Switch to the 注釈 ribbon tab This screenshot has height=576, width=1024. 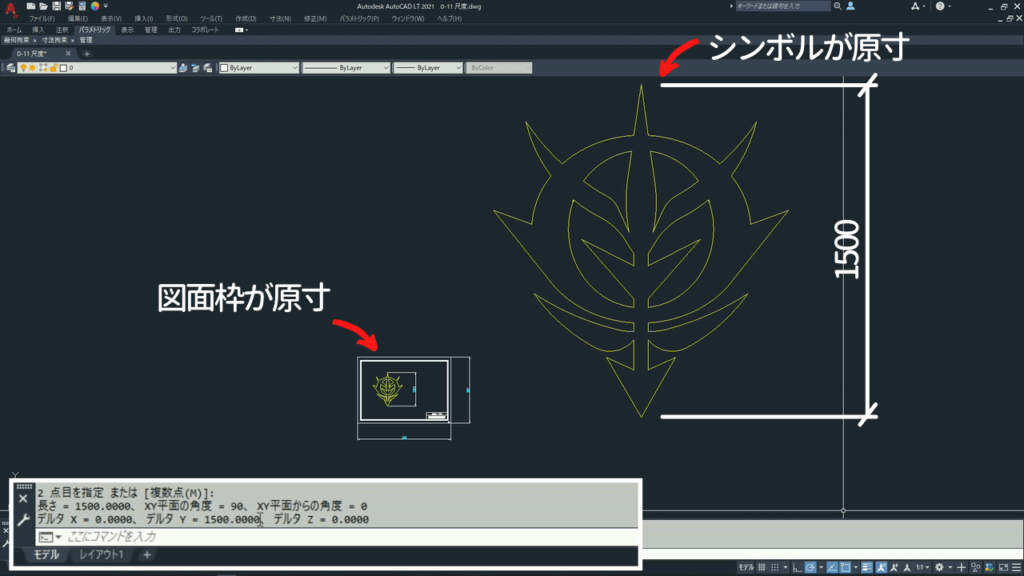62,30
